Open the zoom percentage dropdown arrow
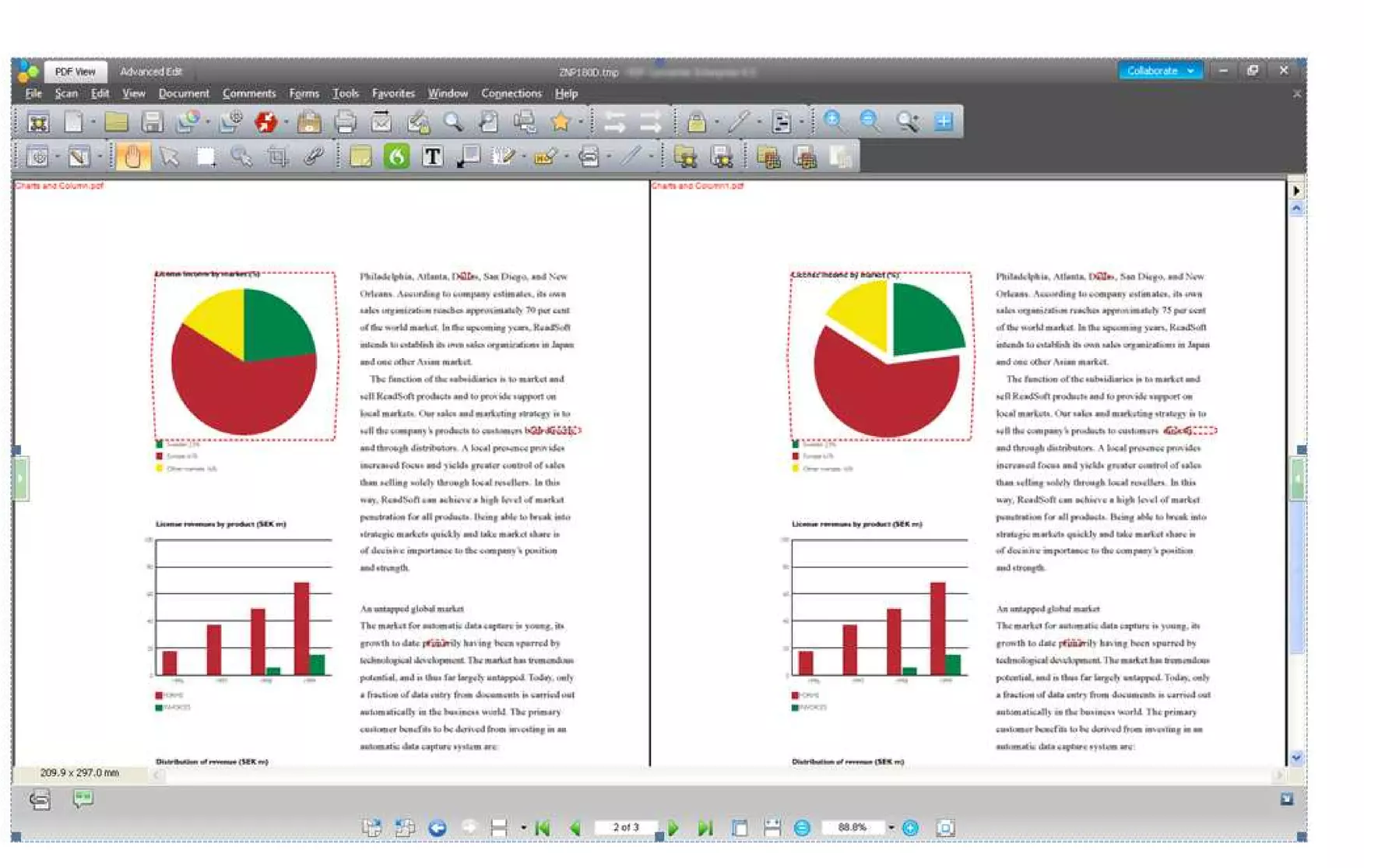This screenshot has height=868, width=1378. 891,828
